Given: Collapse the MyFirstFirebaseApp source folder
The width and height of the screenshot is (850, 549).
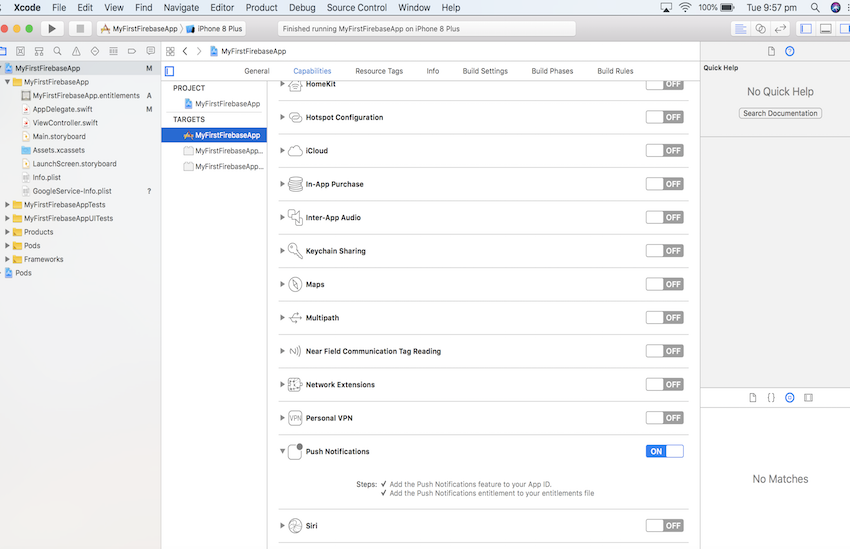Looking at the screenshot, I should [7, 82].
